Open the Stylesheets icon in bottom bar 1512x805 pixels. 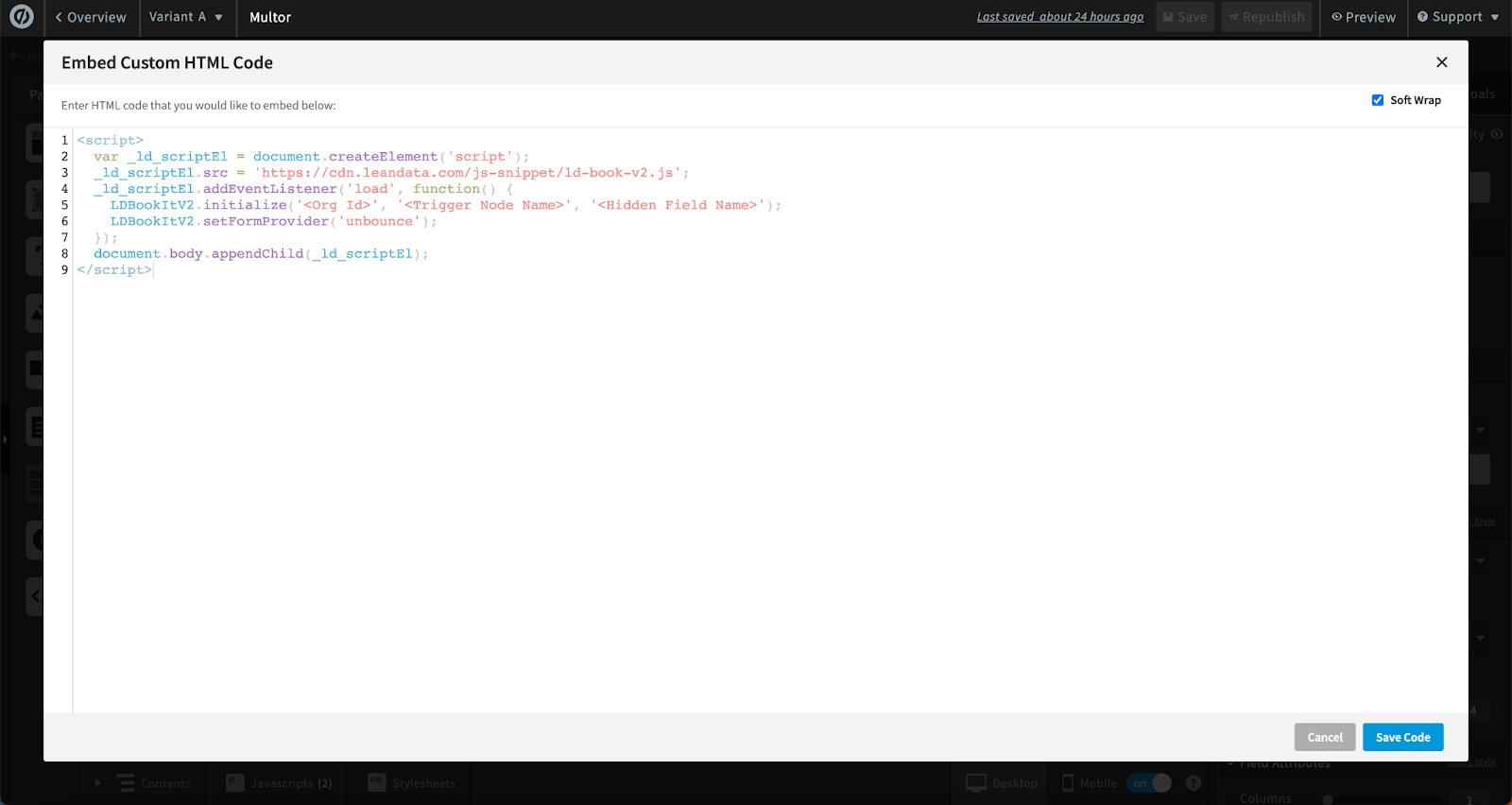point(377,783)
